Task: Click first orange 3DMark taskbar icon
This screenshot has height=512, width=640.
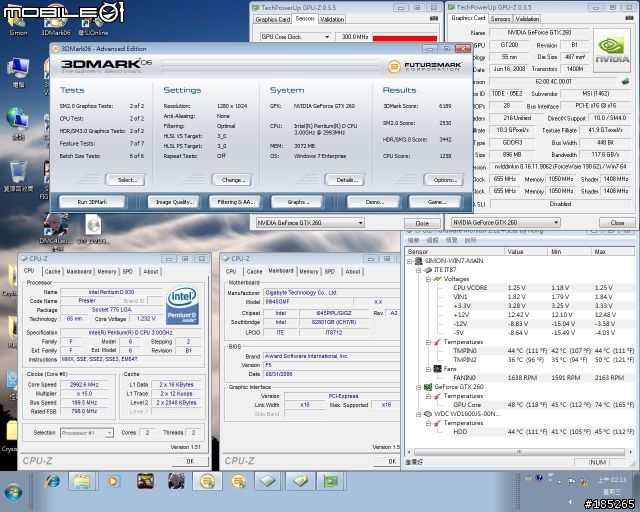Action: tap(207, 481)
